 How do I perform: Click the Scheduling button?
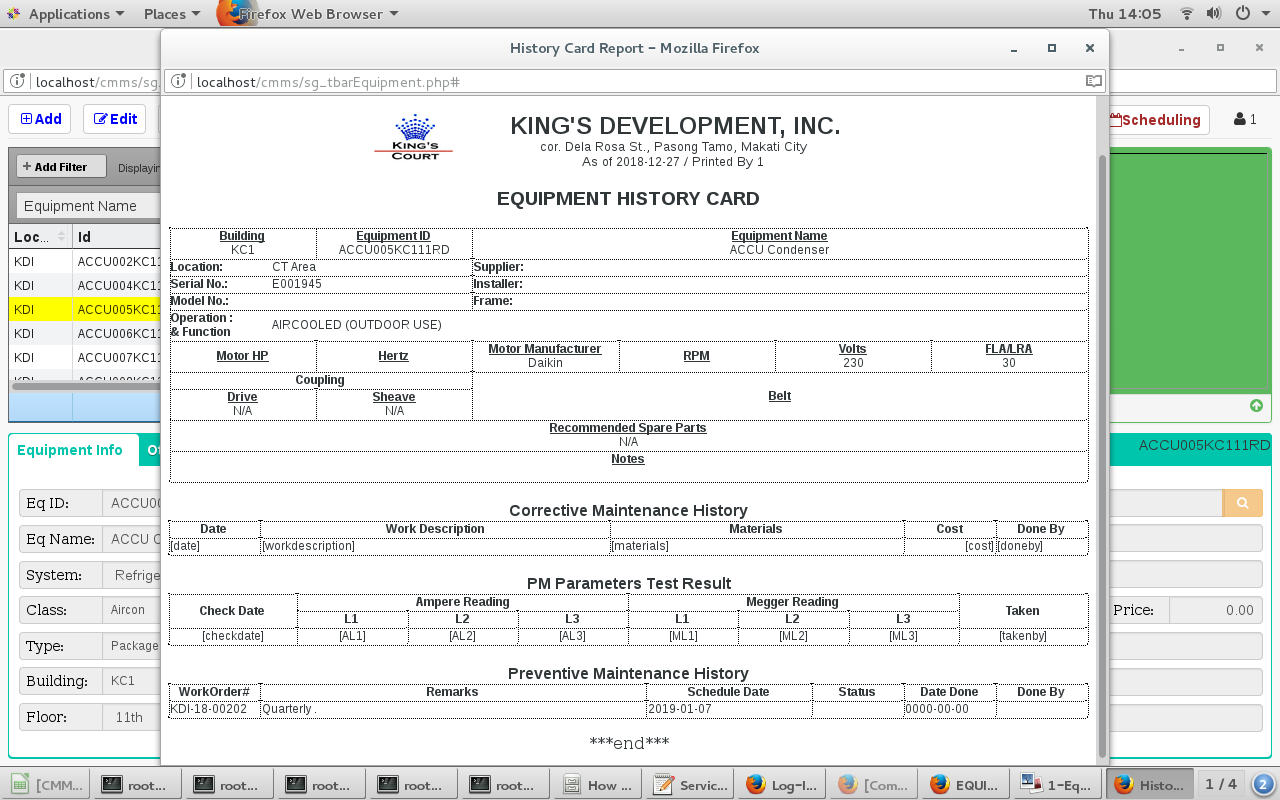coord(1156,120)
